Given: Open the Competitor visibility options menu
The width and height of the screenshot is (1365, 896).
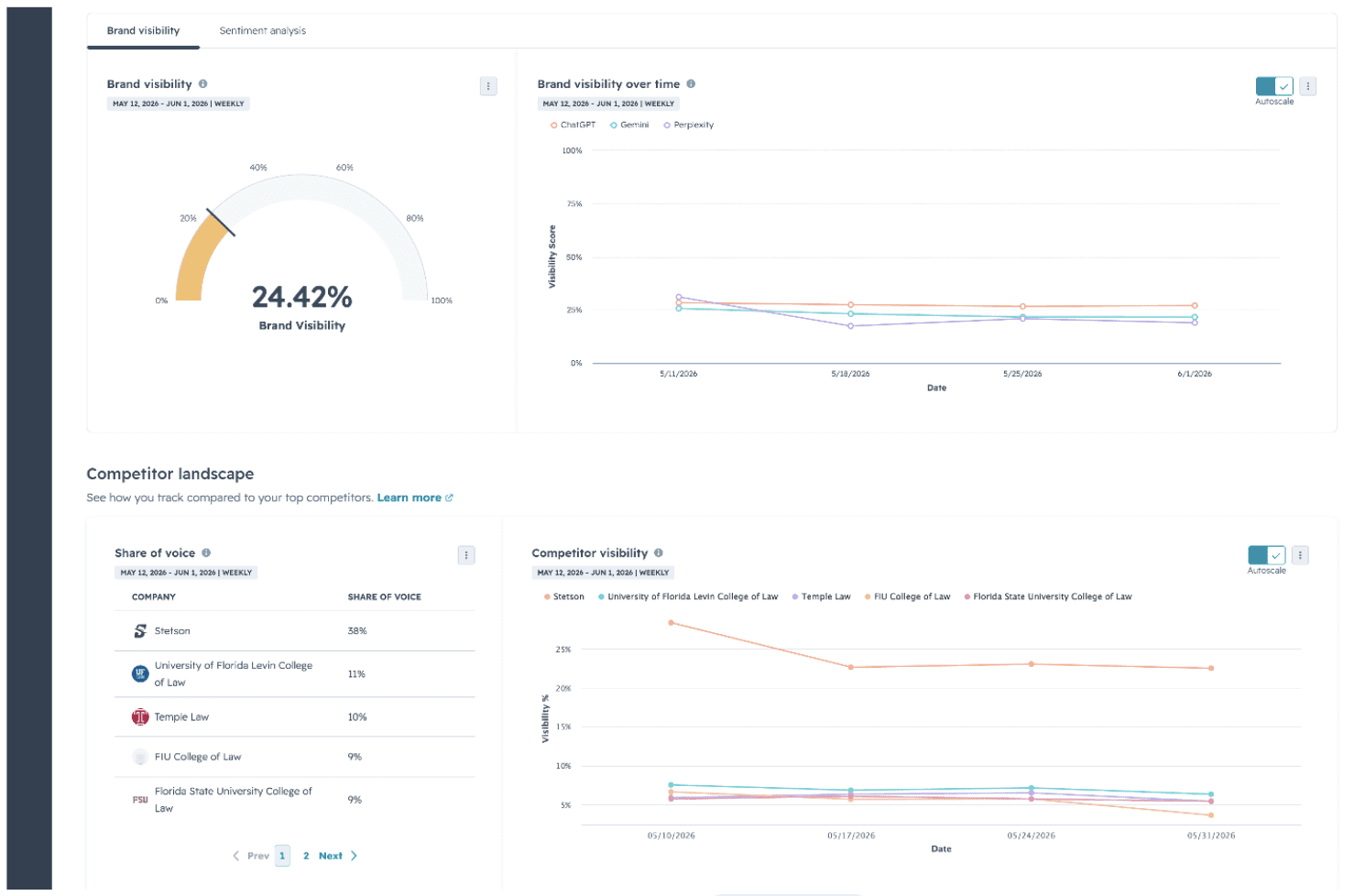Looking at the screenshot, I should point(1300,555).
